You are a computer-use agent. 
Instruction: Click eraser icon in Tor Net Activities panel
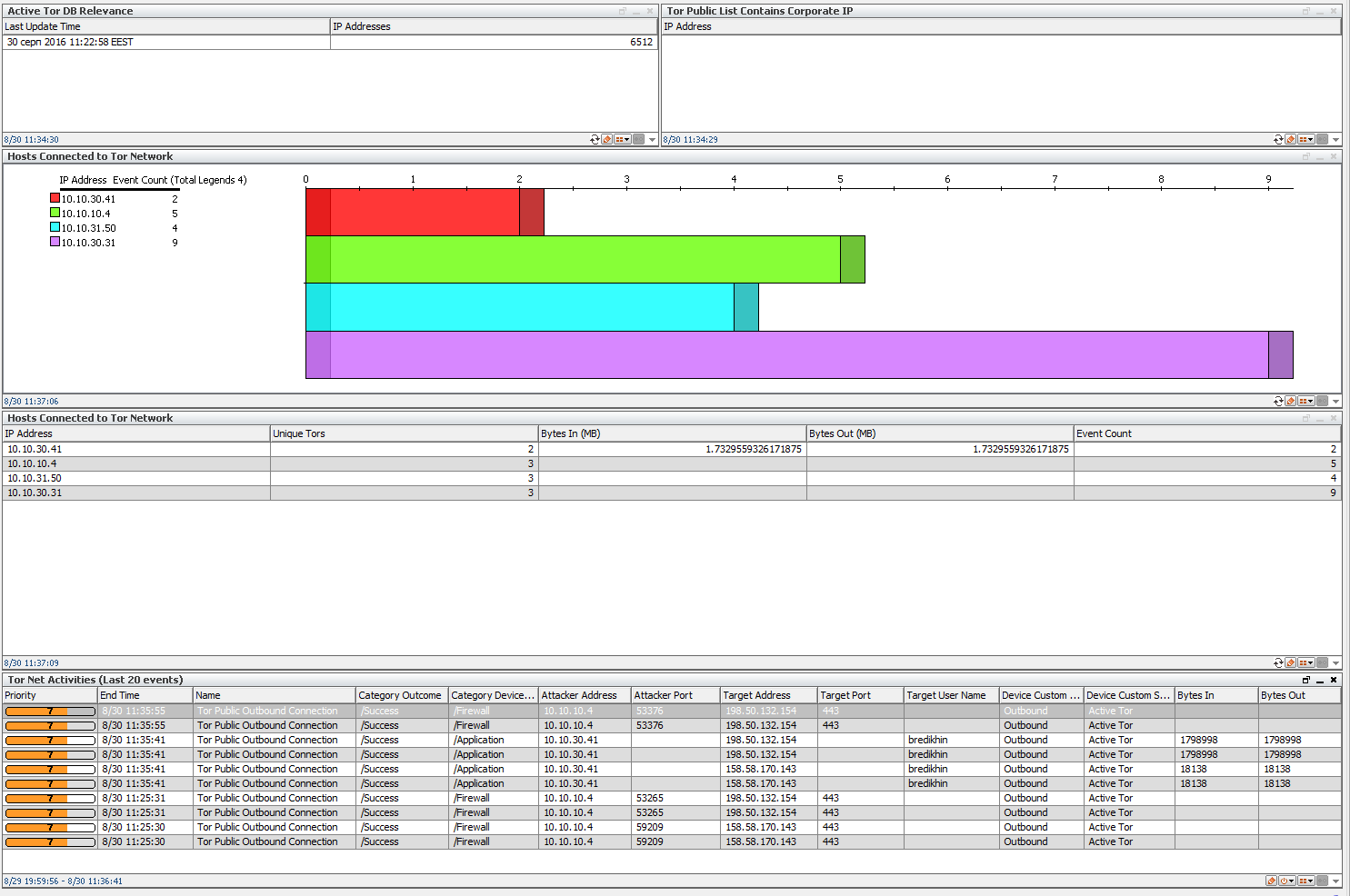point(1271,881)
